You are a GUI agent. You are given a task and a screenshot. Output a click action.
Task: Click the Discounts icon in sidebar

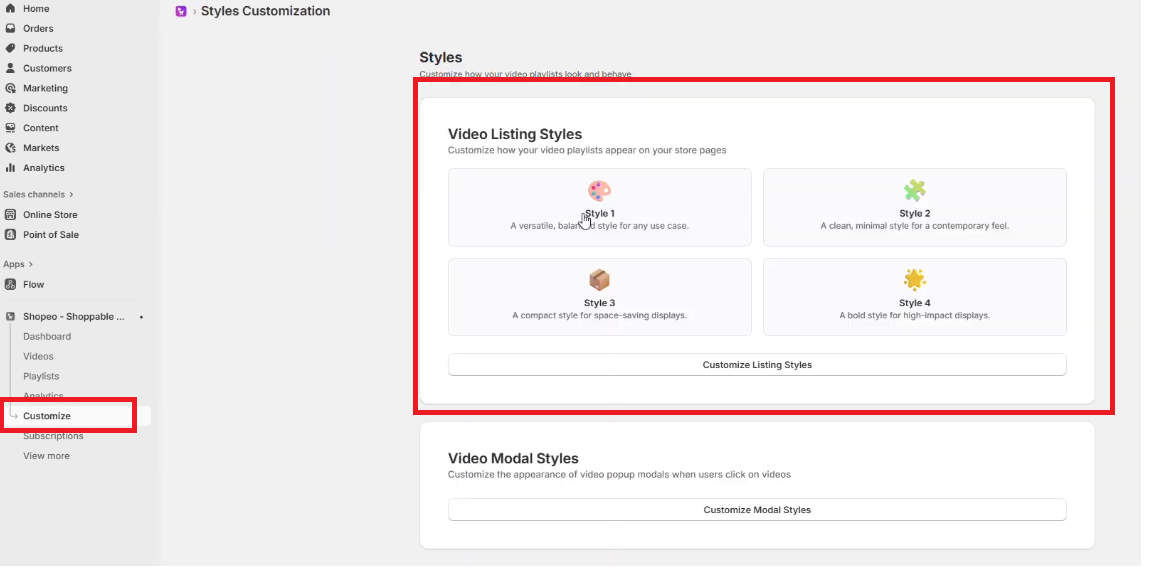click(11, 108)
